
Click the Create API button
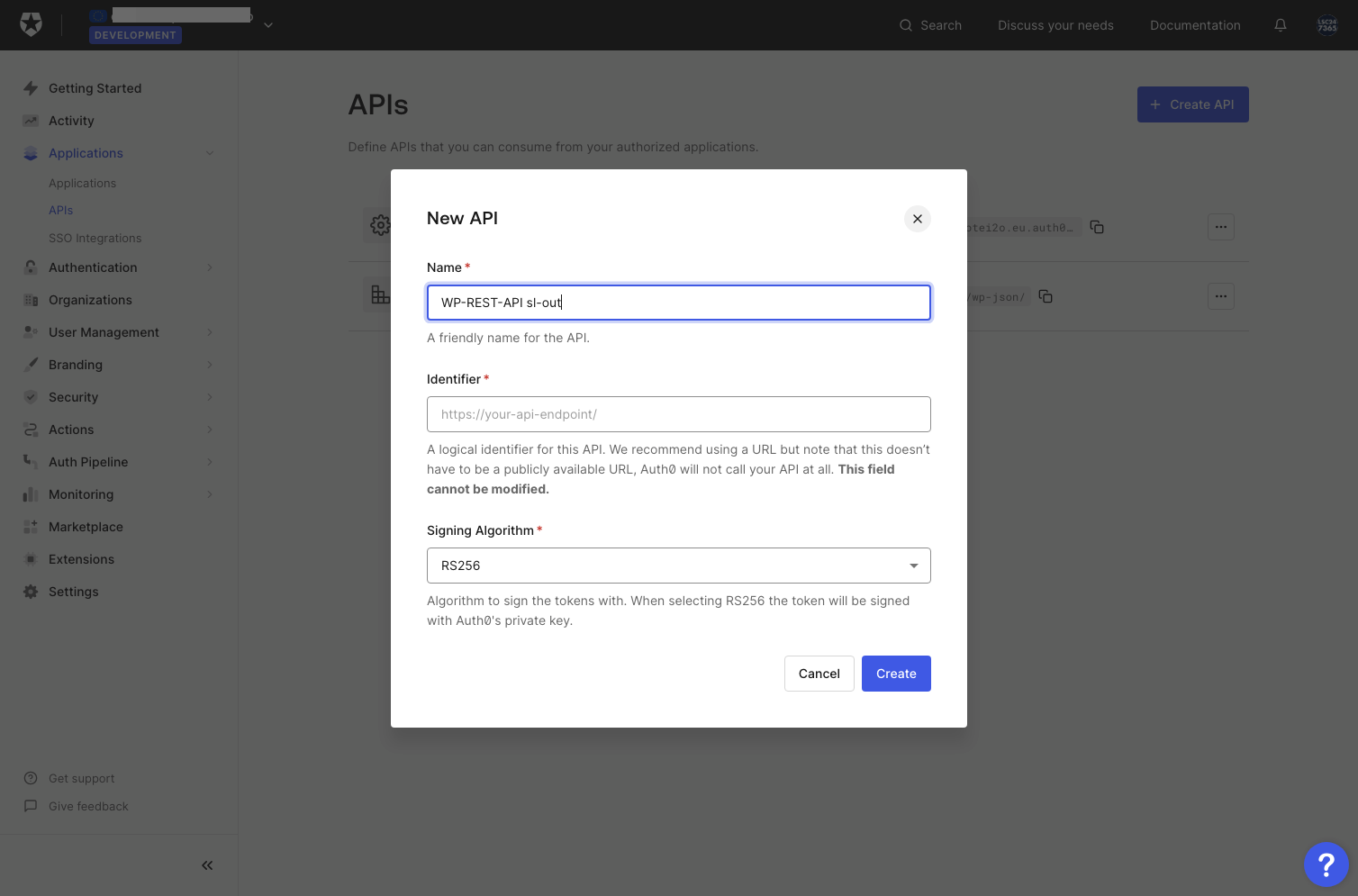tap(1192, 104)
